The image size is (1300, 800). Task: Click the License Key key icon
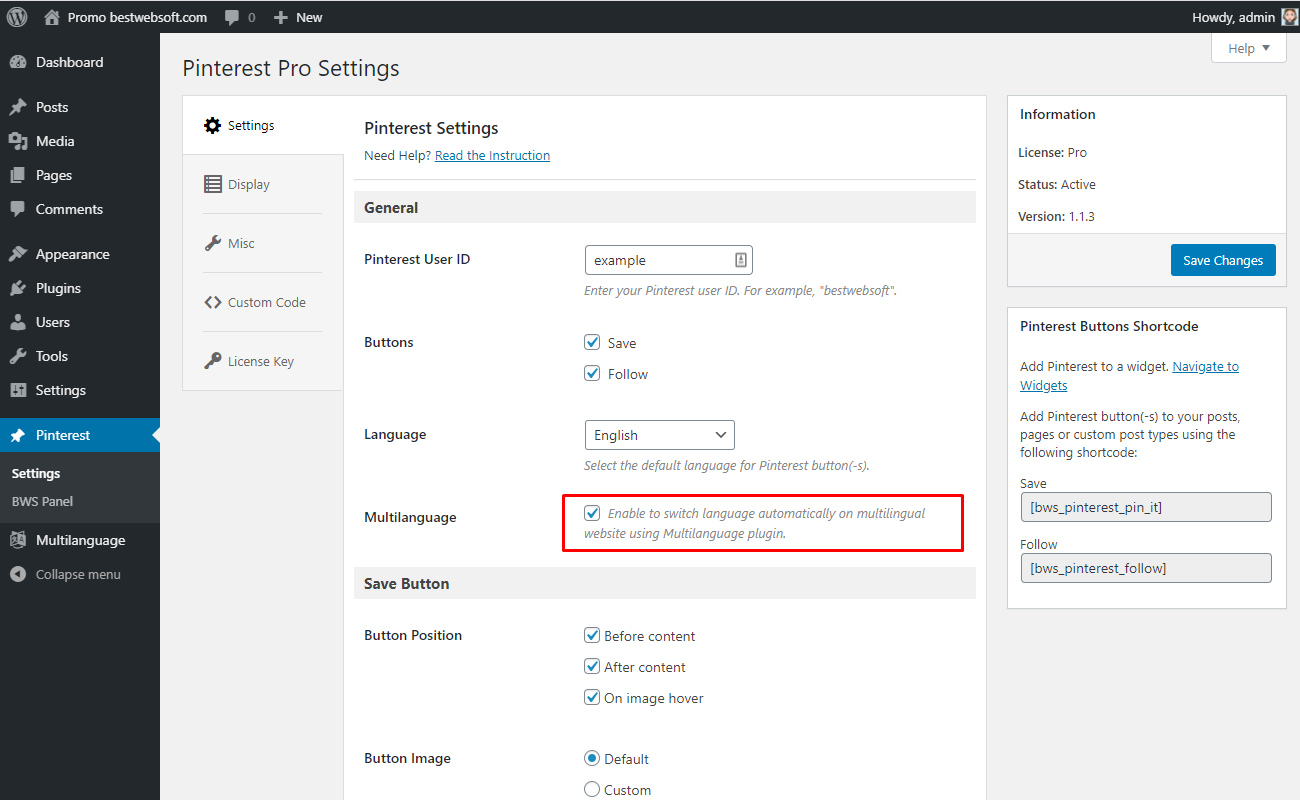[x=212, y=361]
